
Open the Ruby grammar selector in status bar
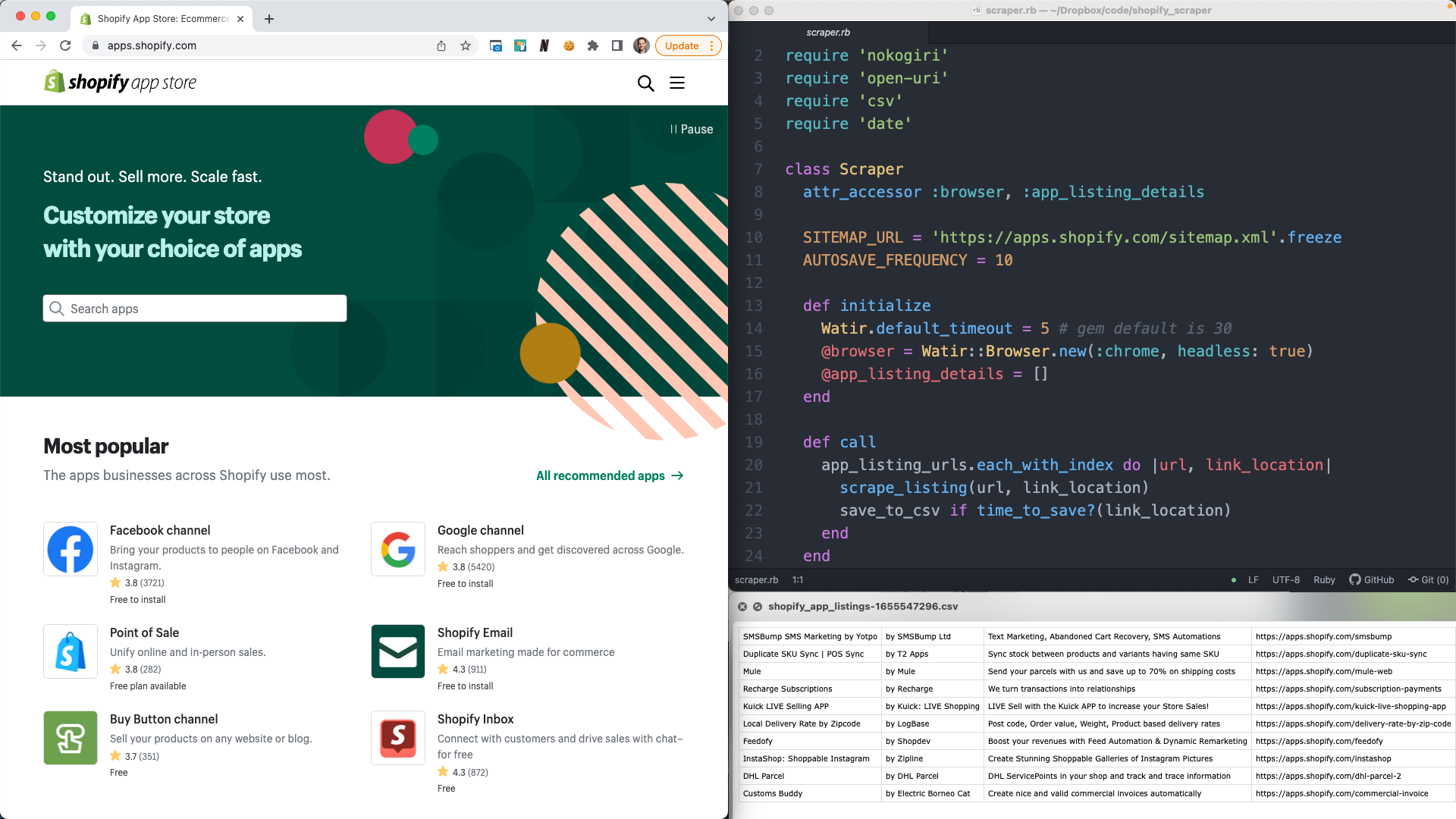tap(1324, 580)
